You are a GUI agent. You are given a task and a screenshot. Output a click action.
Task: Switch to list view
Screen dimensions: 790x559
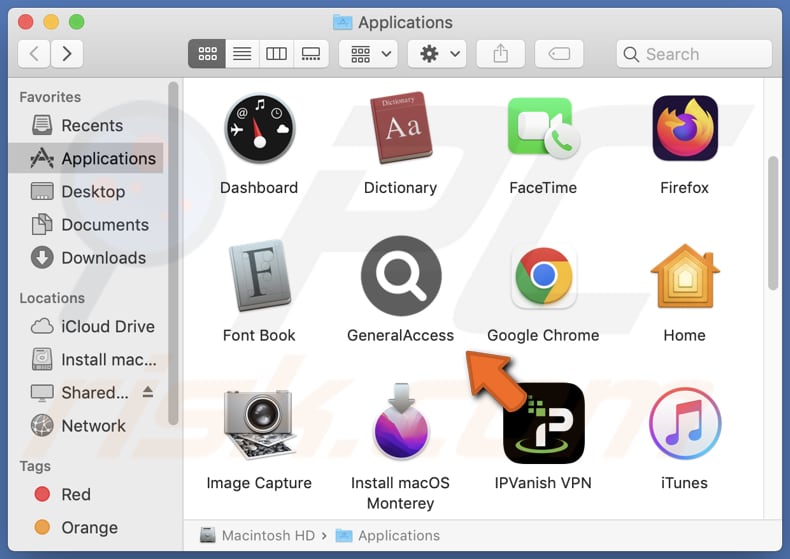pos(242,53)
